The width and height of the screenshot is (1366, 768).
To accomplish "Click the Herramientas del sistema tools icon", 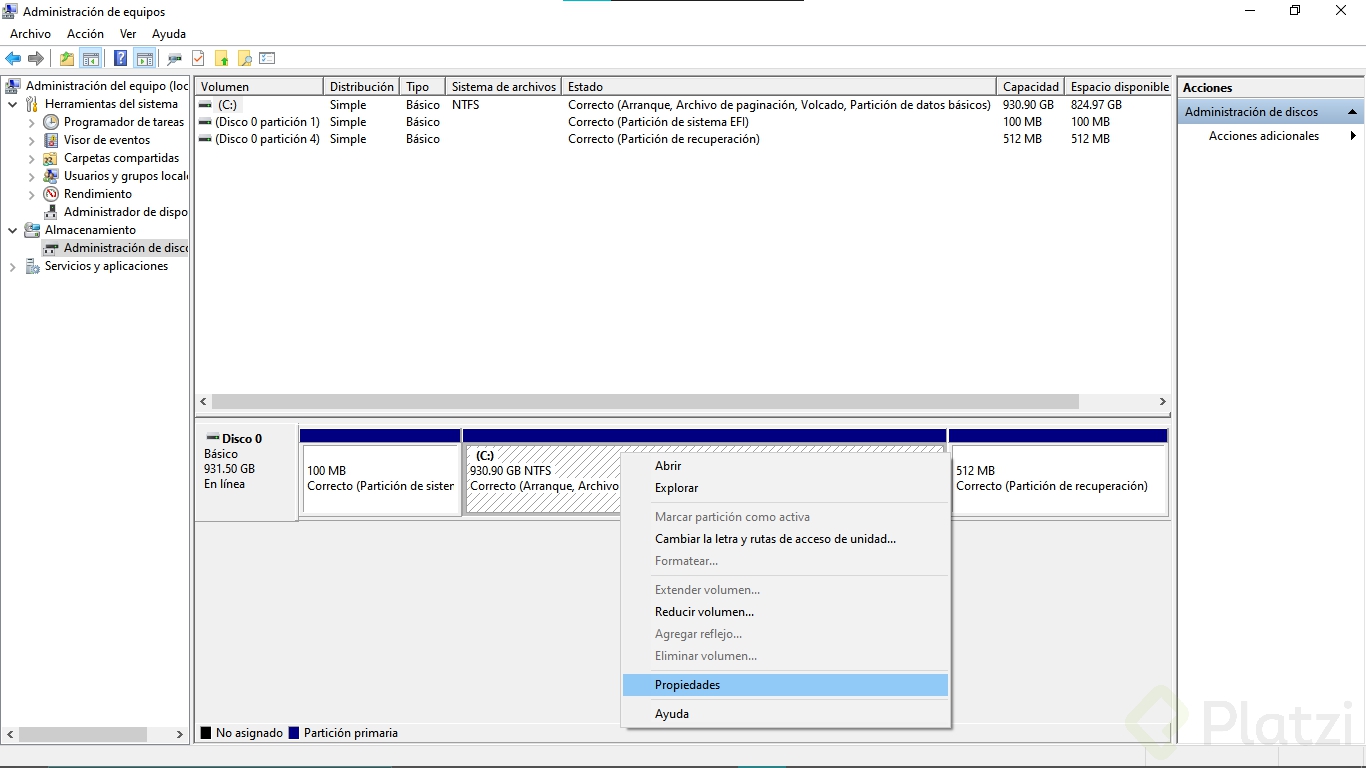I will tap(32, 104).
